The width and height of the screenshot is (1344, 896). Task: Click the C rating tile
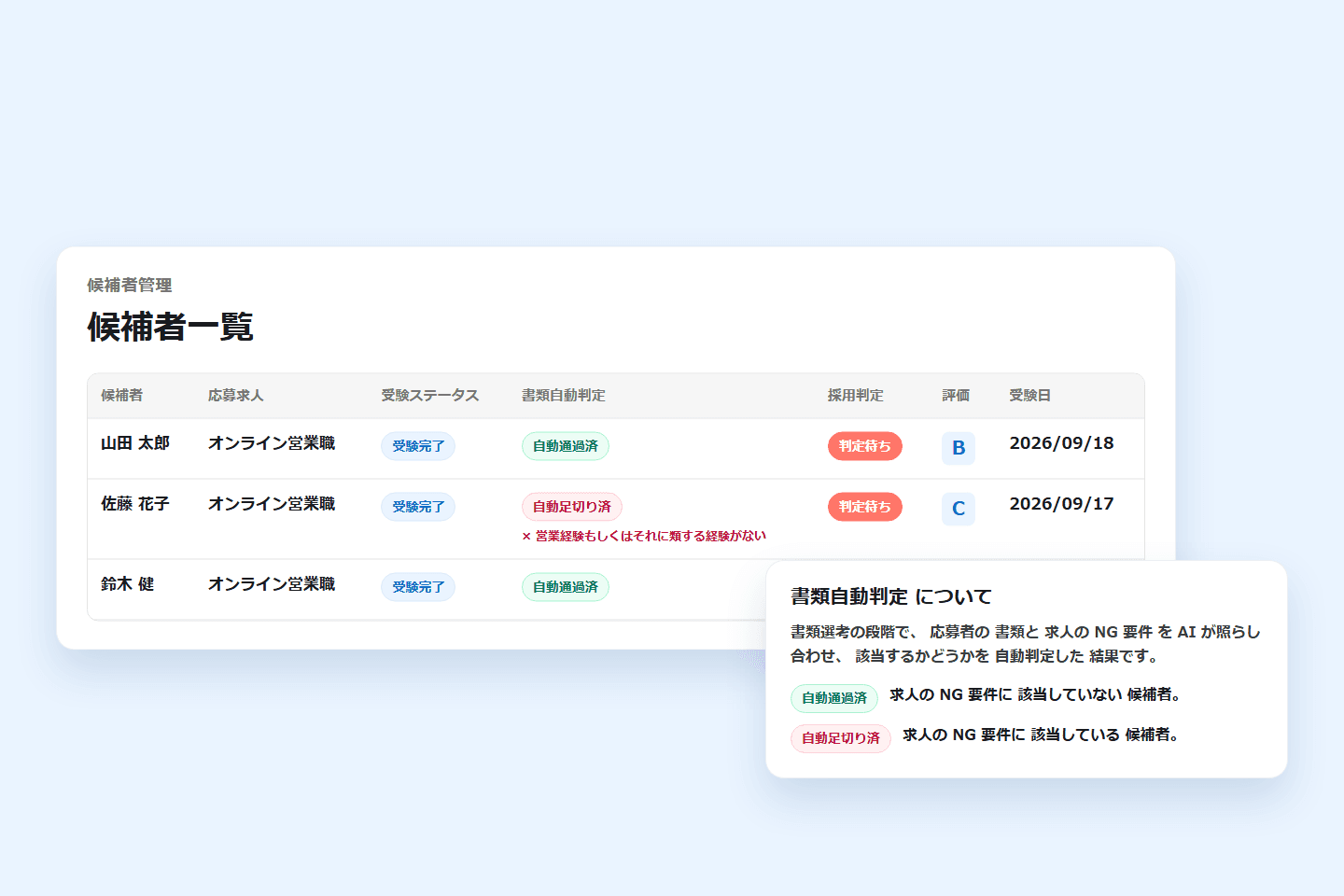pyautogui.click(x=959, y=509)
